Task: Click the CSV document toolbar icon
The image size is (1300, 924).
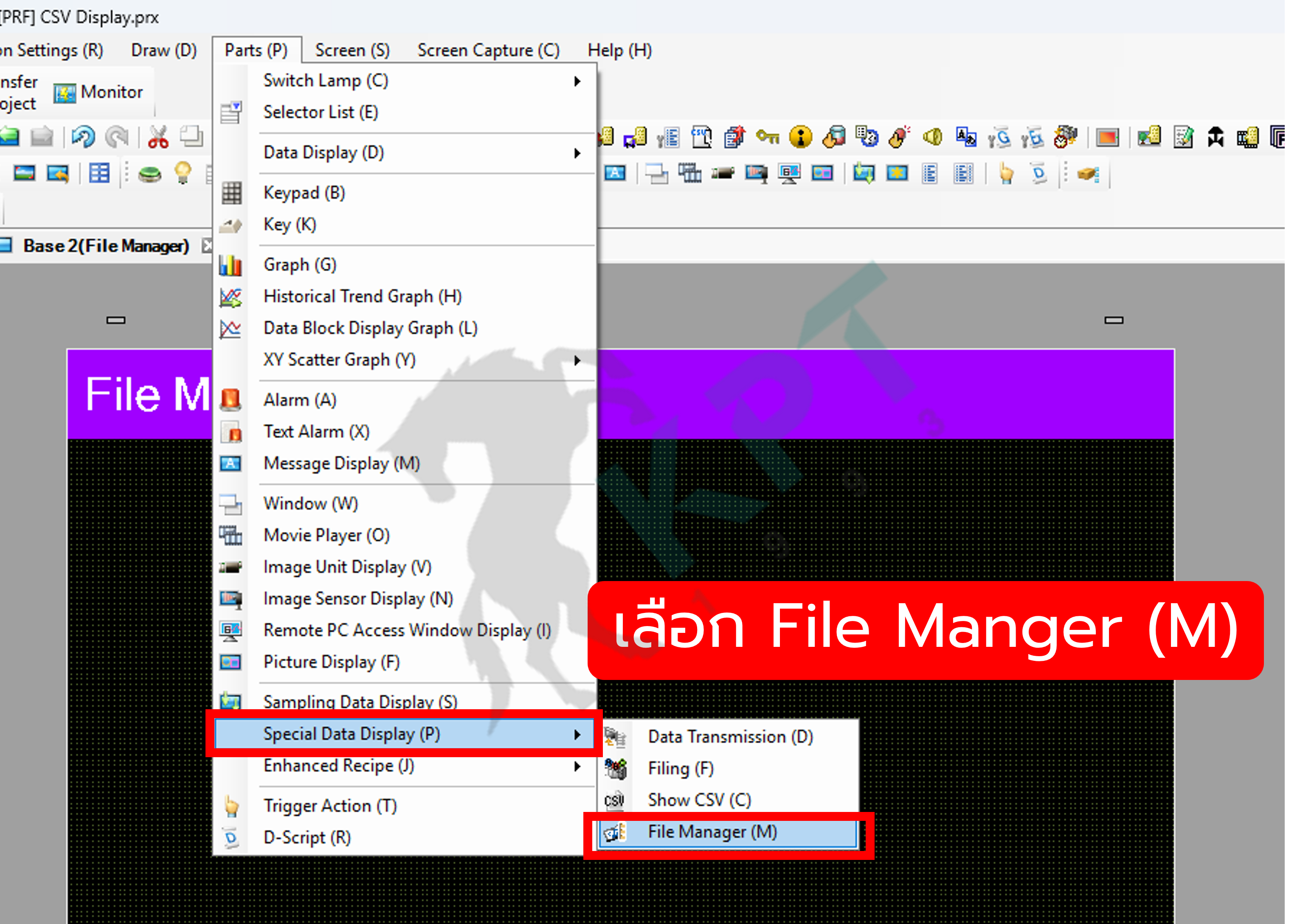Action: [701, 137]
